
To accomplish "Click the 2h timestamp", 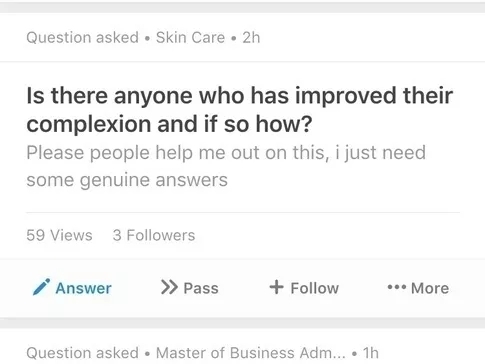I will pos(251,37).
